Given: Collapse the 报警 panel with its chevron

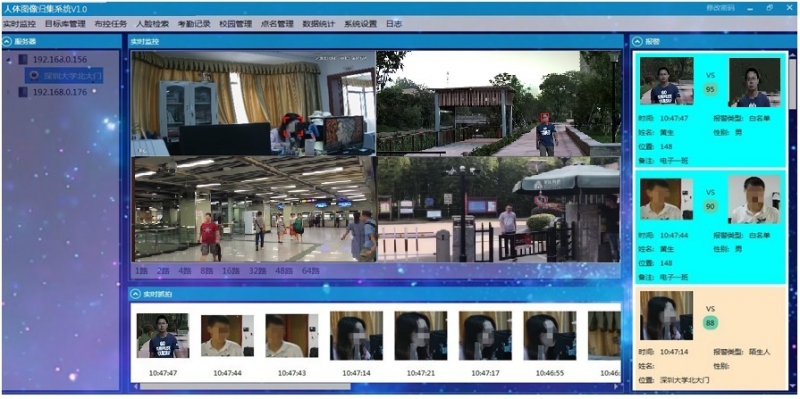Looking at the screenshot, I should pyautogui.click(x=637, y=42).
